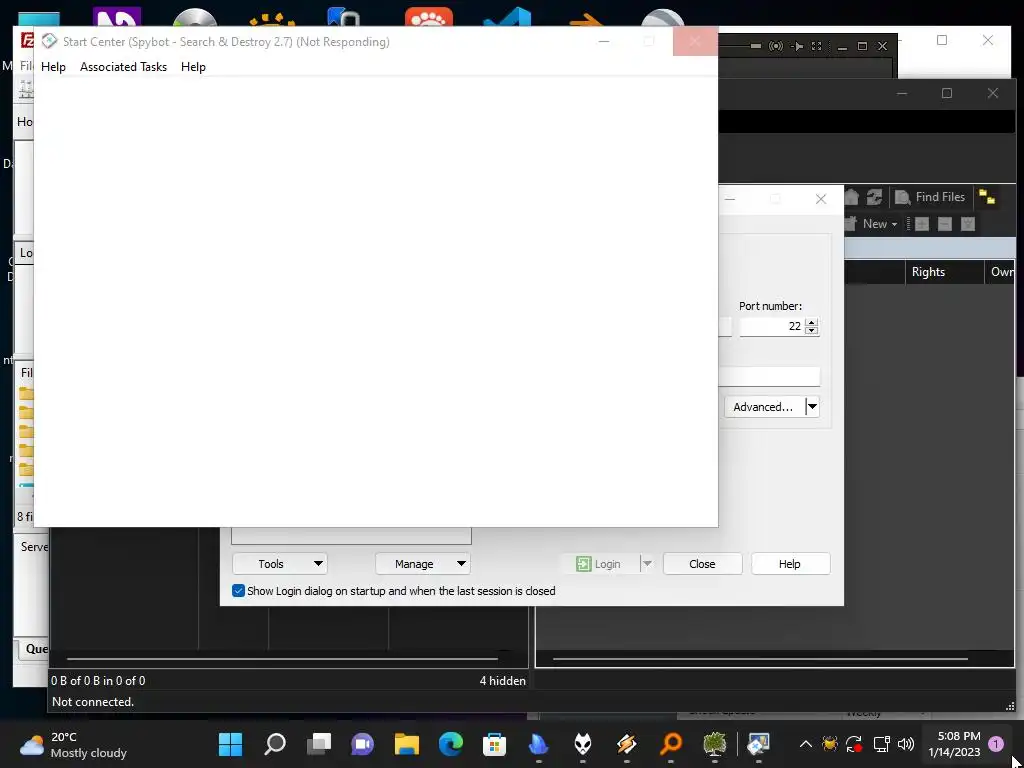The width and height of the screenshot is (1024, 768).
Task: Open the weather widget showing 20°C
Action: (x=73, y=744)
